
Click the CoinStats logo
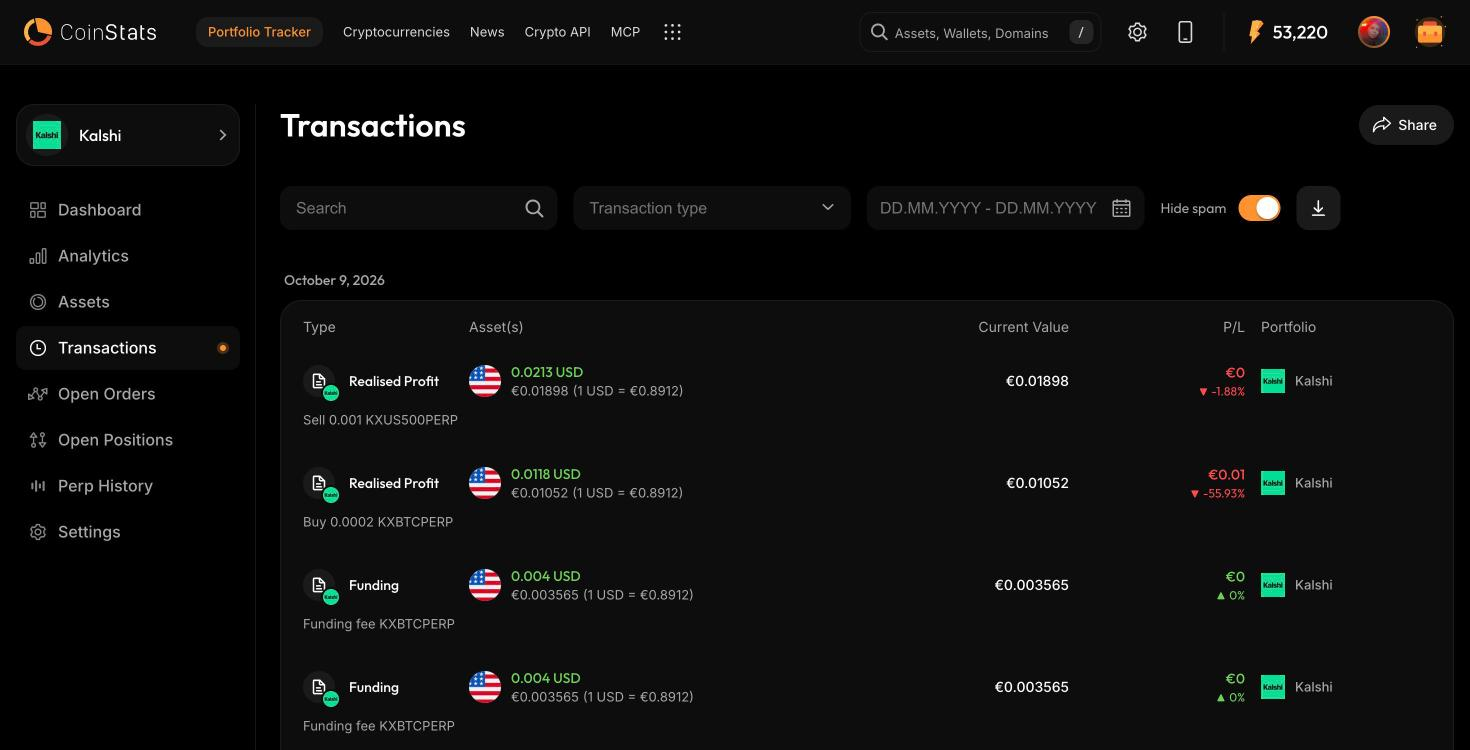coord(90,32)
